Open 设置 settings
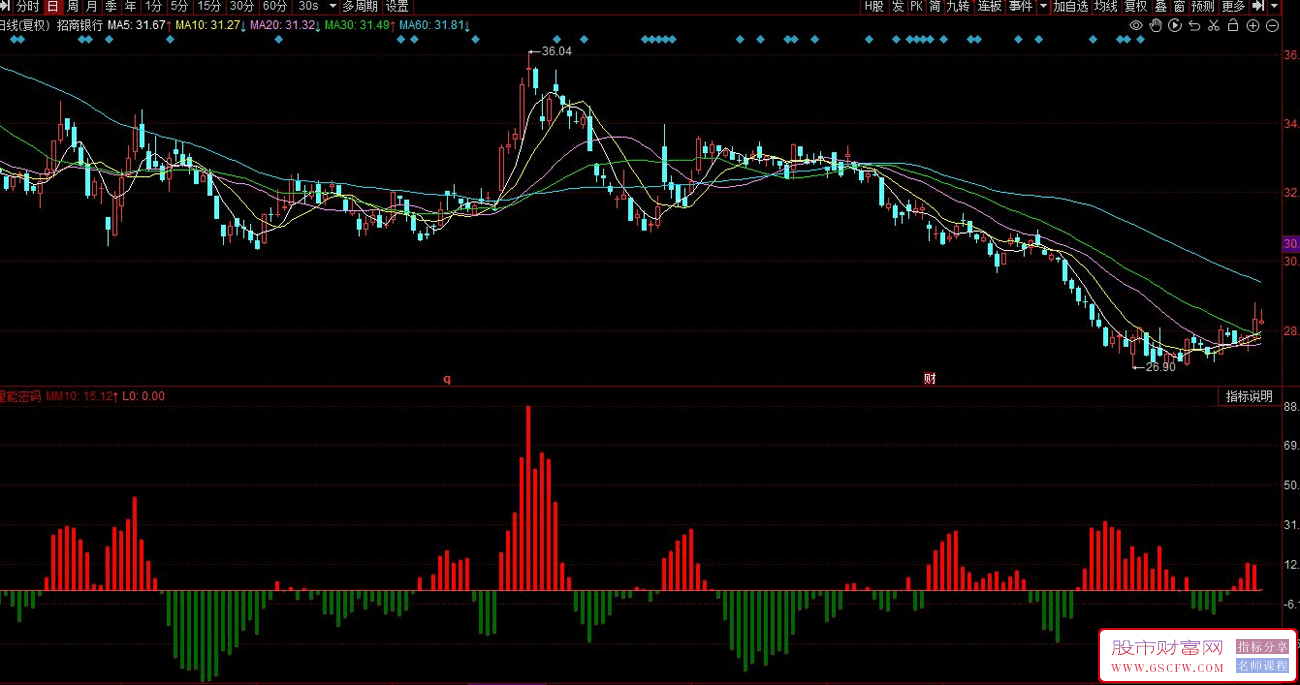The image size is (1300, 685). tap(397, 6)
